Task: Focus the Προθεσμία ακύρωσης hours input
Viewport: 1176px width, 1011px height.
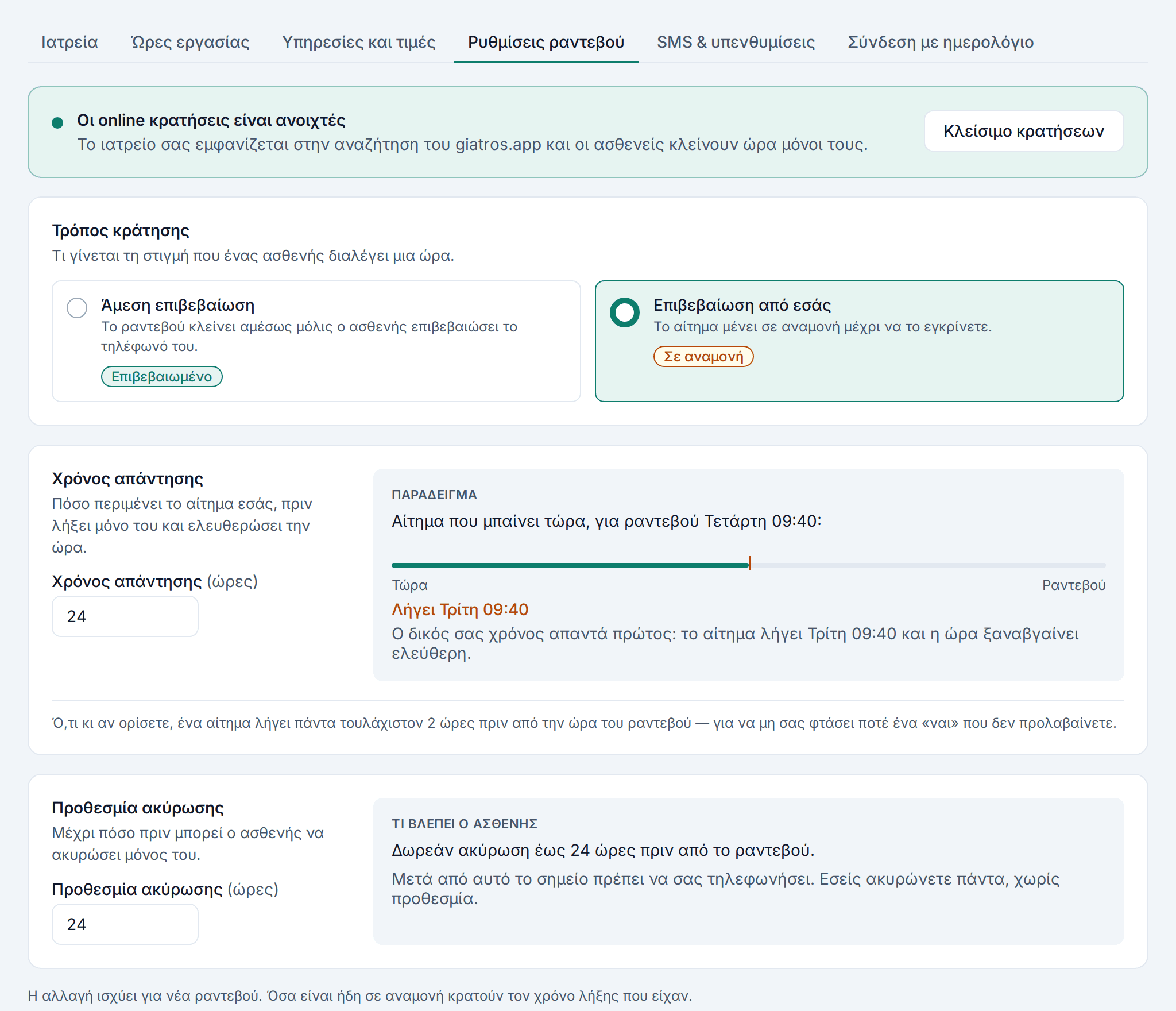Action: point(125,924)
